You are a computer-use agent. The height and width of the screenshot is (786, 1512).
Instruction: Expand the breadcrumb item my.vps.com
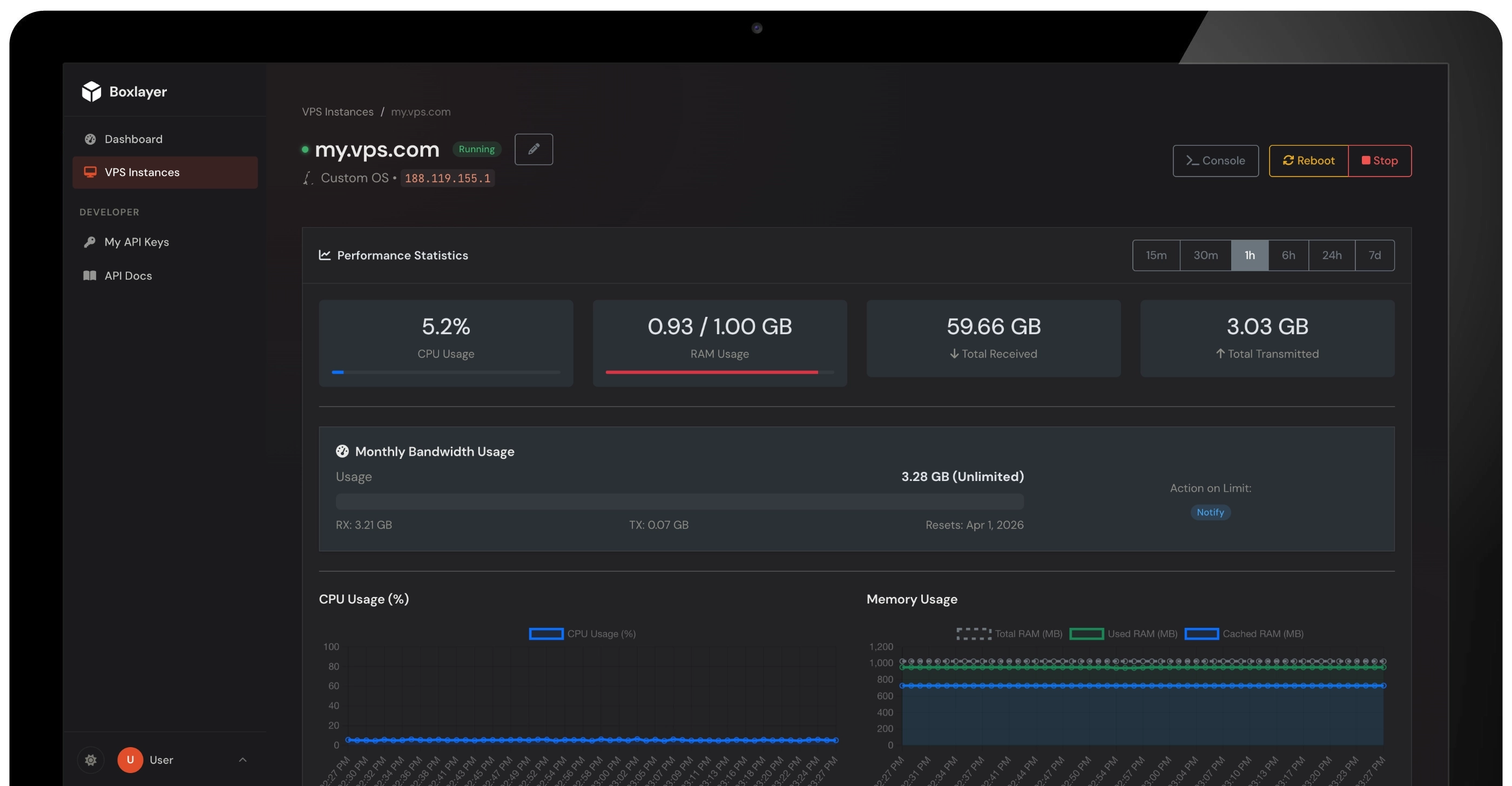point(421,111)
